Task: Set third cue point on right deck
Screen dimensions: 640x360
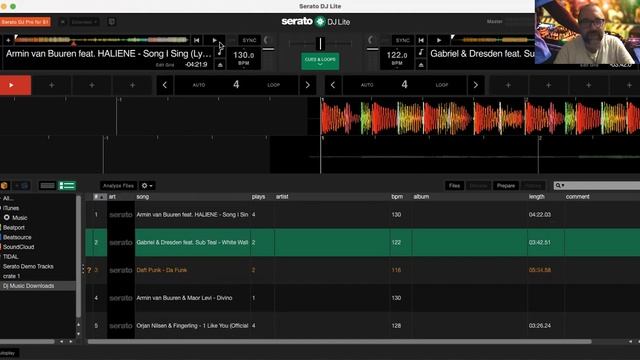Action: (589, 85)
